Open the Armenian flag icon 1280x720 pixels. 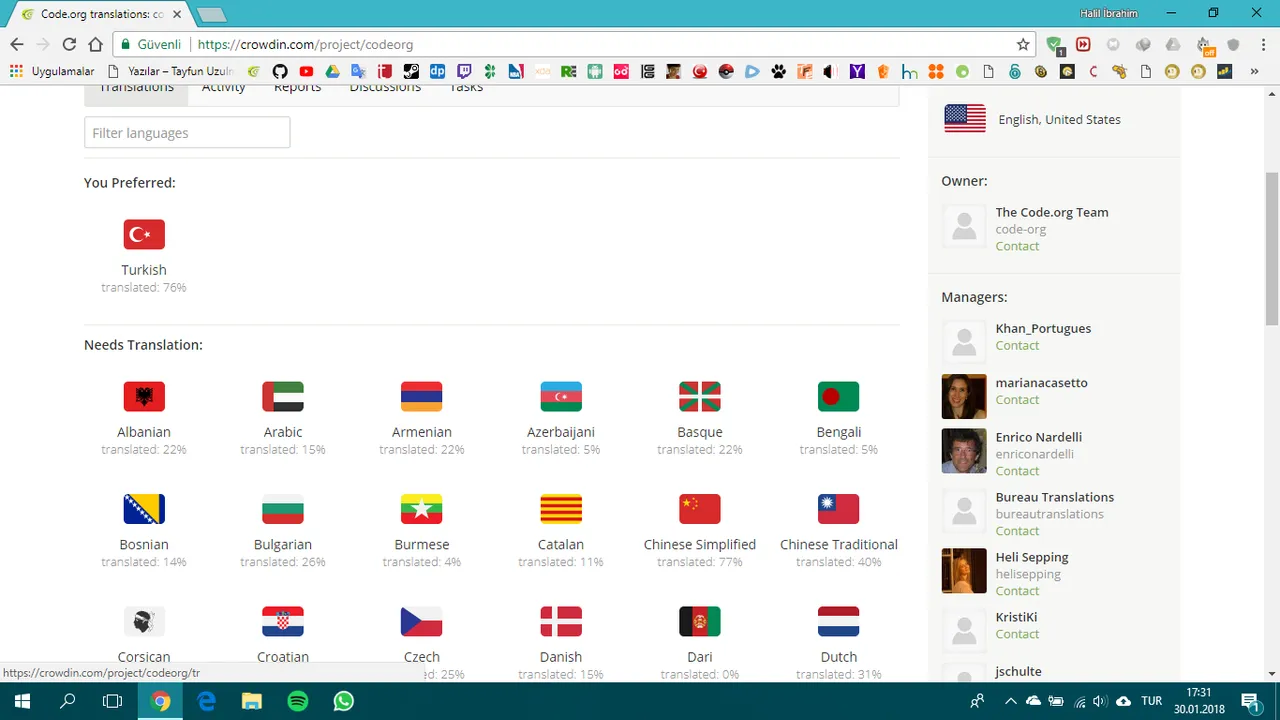[x=422, y=397]
